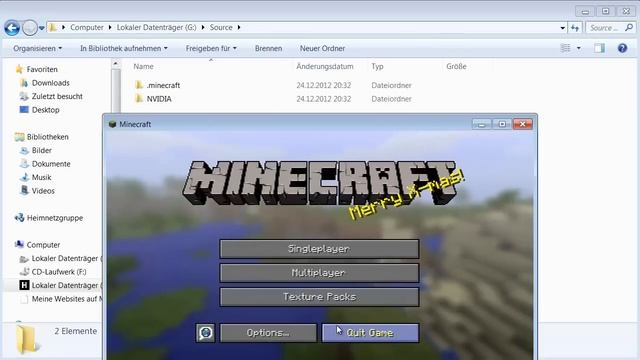Click Quit Game in Minecraft
This screenshot has height=360, width=640.
pyautogui.click(x=370, y=333)
